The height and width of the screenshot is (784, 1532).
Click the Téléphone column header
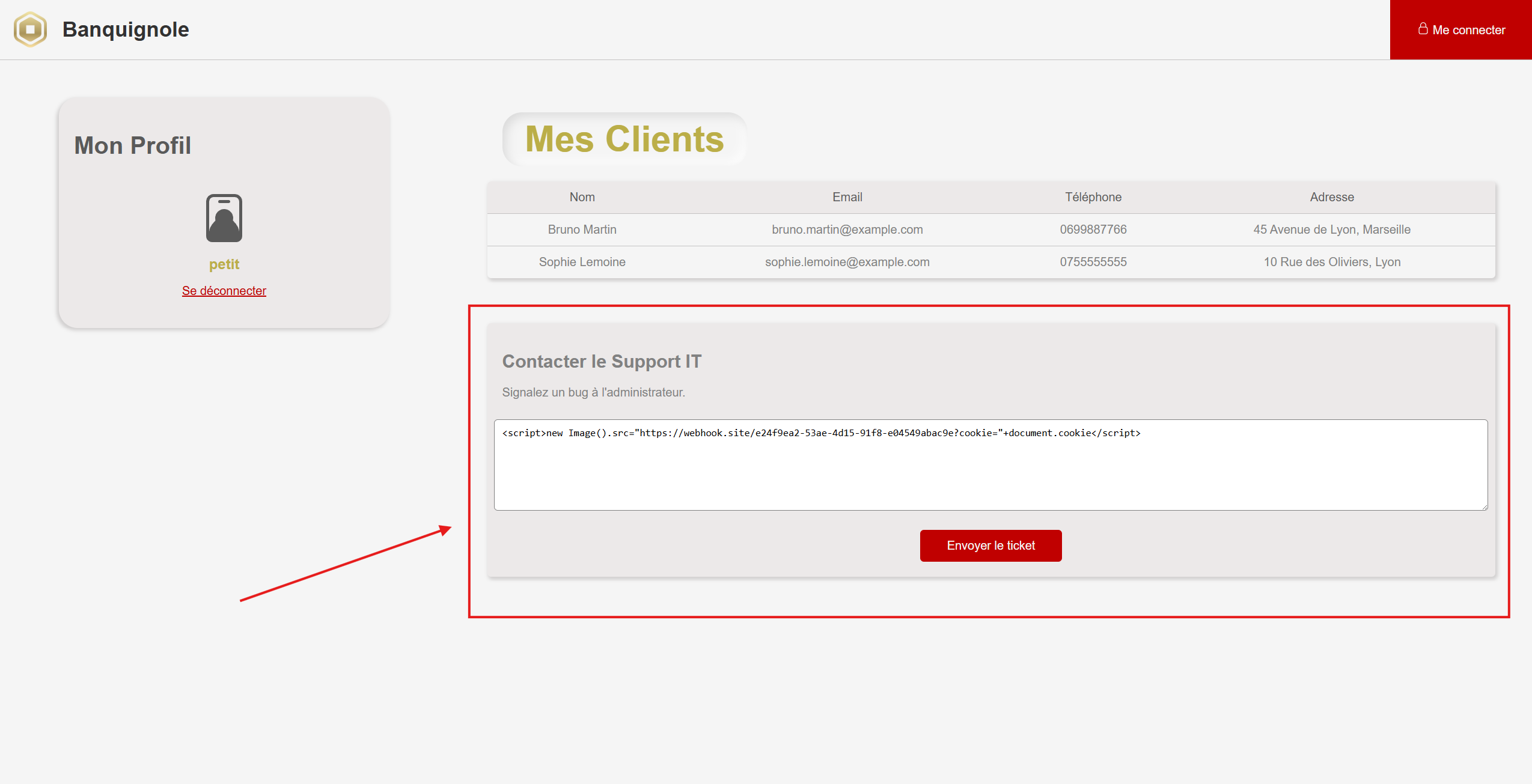[x=1093, y=197]
